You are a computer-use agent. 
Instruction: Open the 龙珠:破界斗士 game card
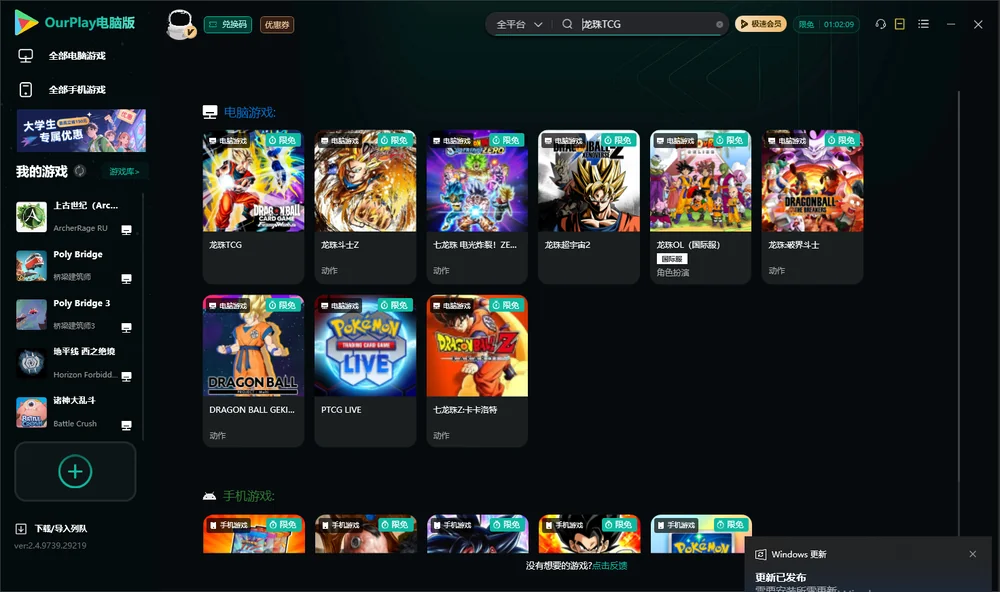click(x=812, y=207)
